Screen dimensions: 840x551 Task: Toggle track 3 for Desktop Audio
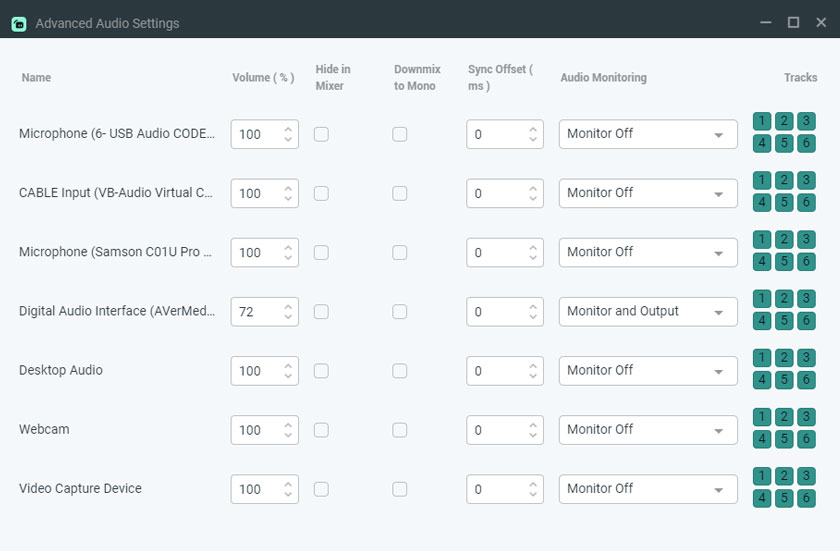tap(807, 358)
